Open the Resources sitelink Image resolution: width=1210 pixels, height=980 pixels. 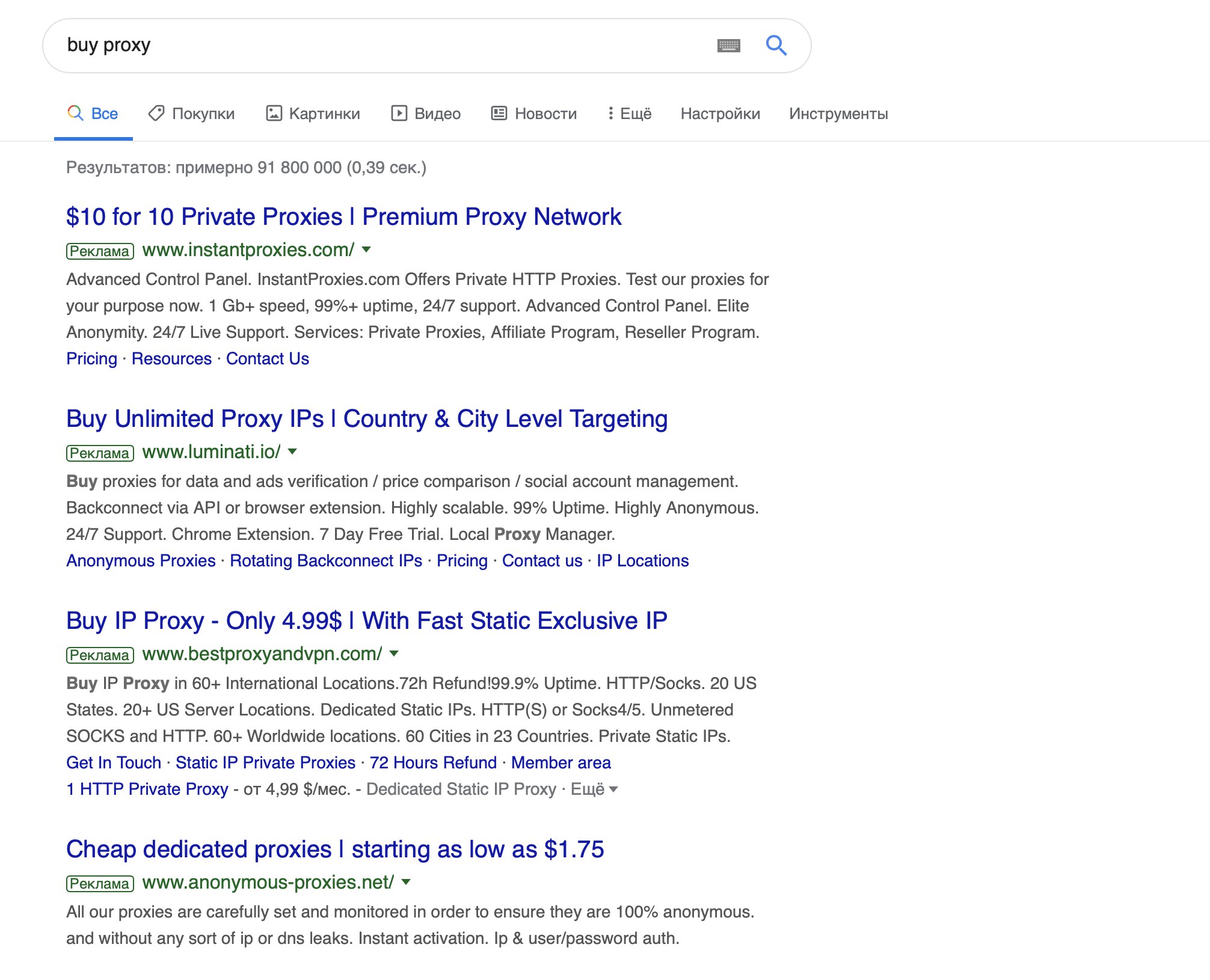[x=172, y=359]
